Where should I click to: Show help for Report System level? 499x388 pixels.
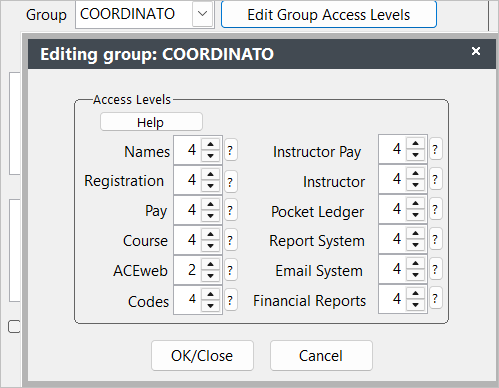pos(435,239)
